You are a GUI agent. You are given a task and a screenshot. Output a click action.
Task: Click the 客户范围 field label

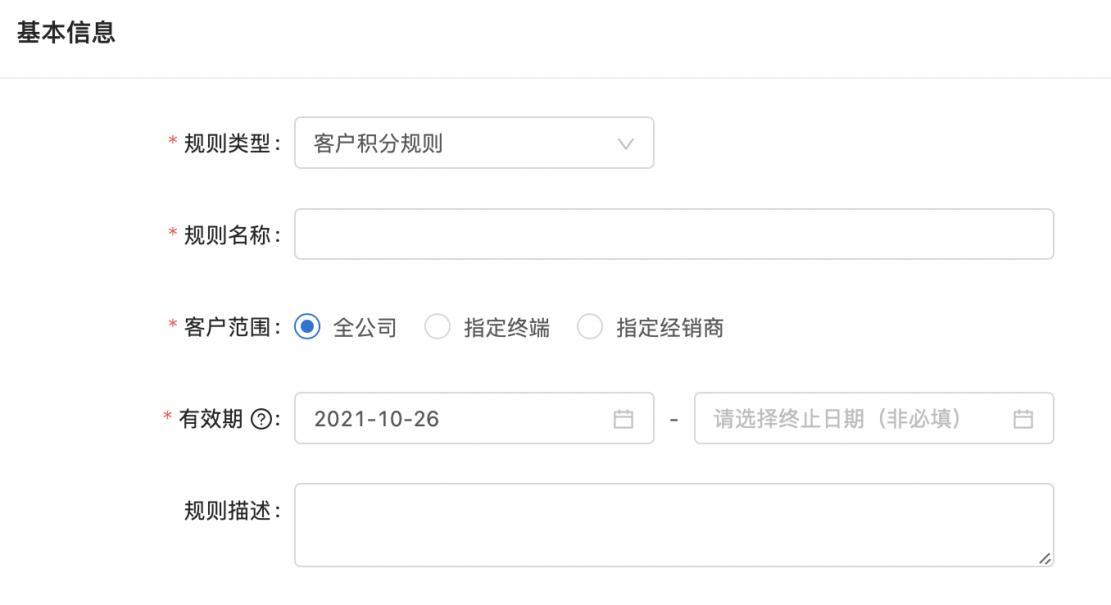(227, 327)
